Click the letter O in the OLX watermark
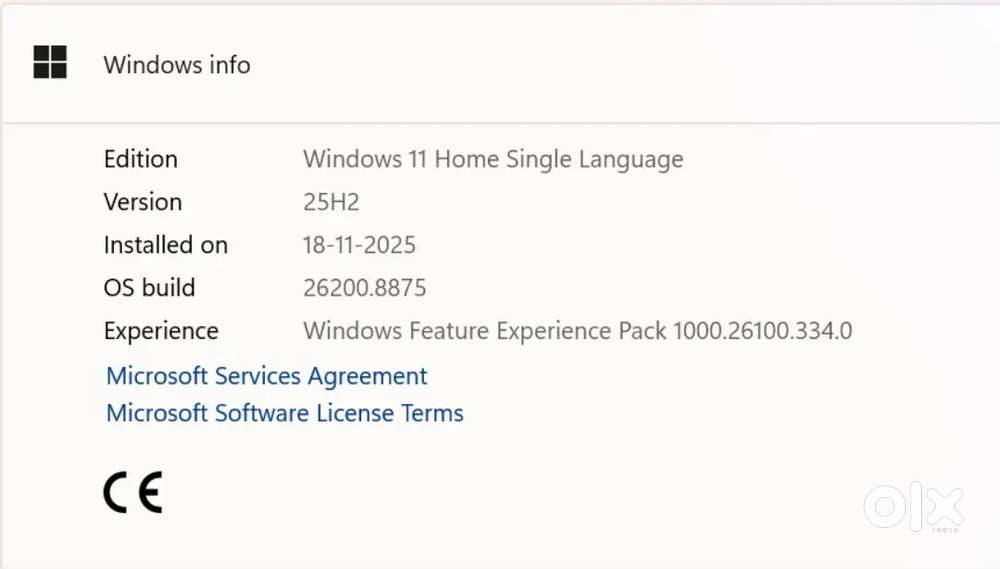The image size is (1000, 569). point(885,506)
